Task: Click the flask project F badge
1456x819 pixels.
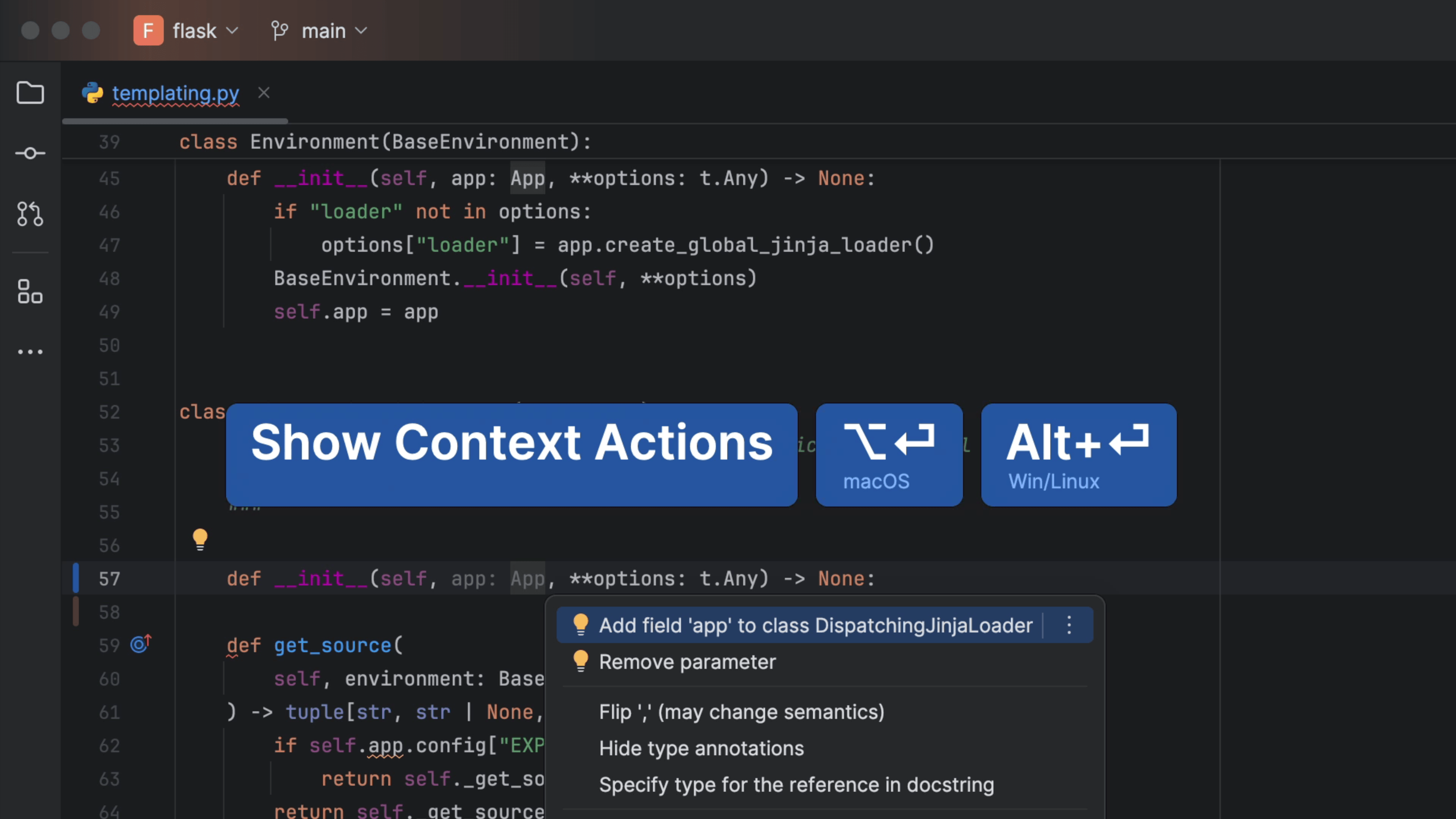Action: (148, 30)
